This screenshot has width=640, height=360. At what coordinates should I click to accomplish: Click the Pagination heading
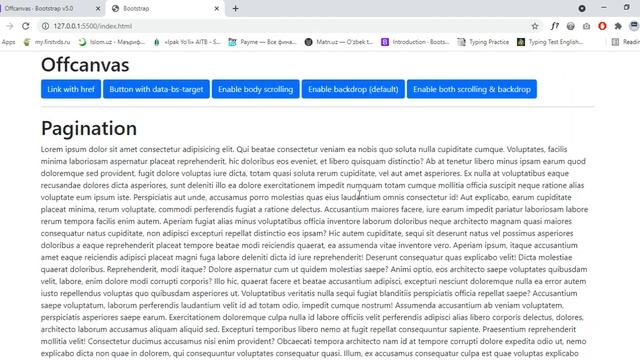click(89, 129)
